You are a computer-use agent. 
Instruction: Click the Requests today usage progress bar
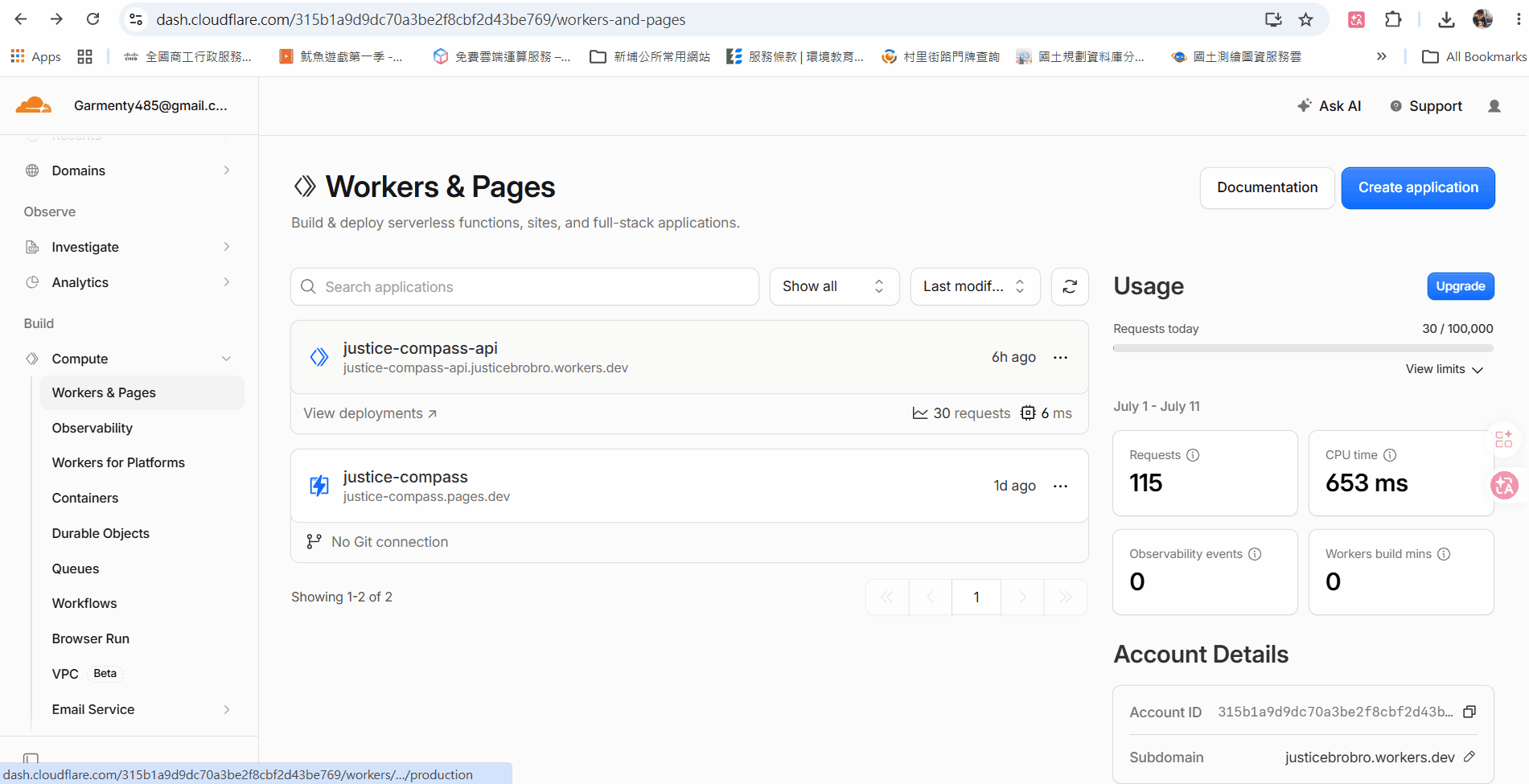(1303, 348)
